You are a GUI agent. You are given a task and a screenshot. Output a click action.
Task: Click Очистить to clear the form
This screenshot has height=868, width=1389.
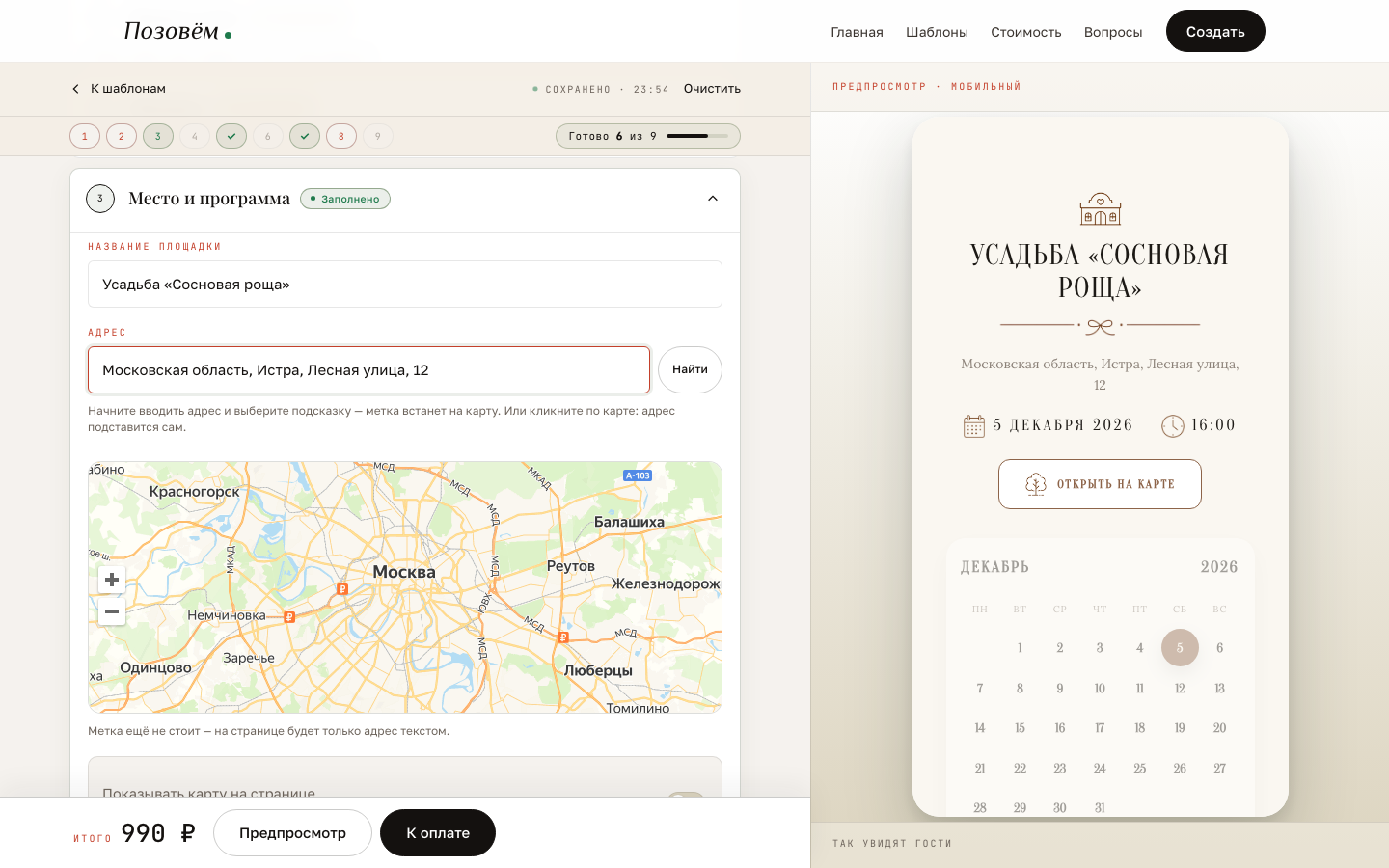click(712, 89)
